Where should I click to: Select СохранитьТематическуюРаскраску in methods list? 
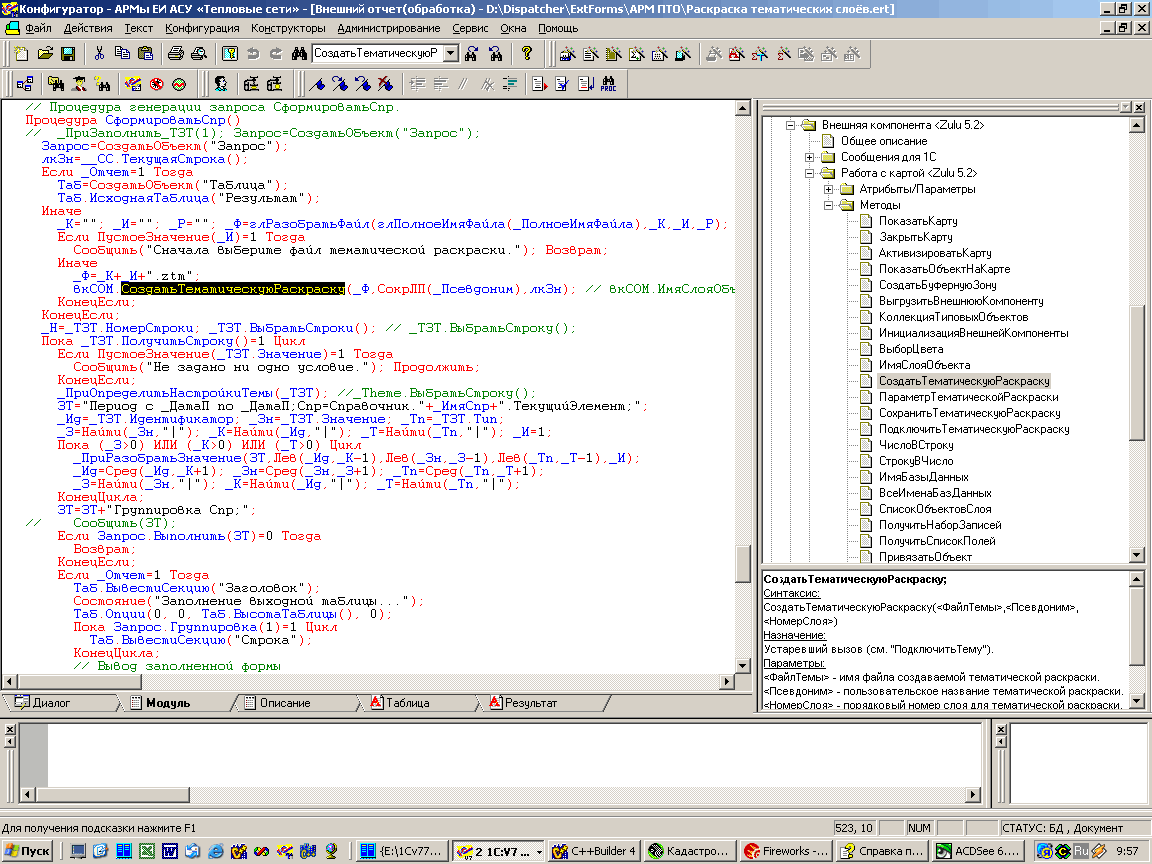coord(969,413)
